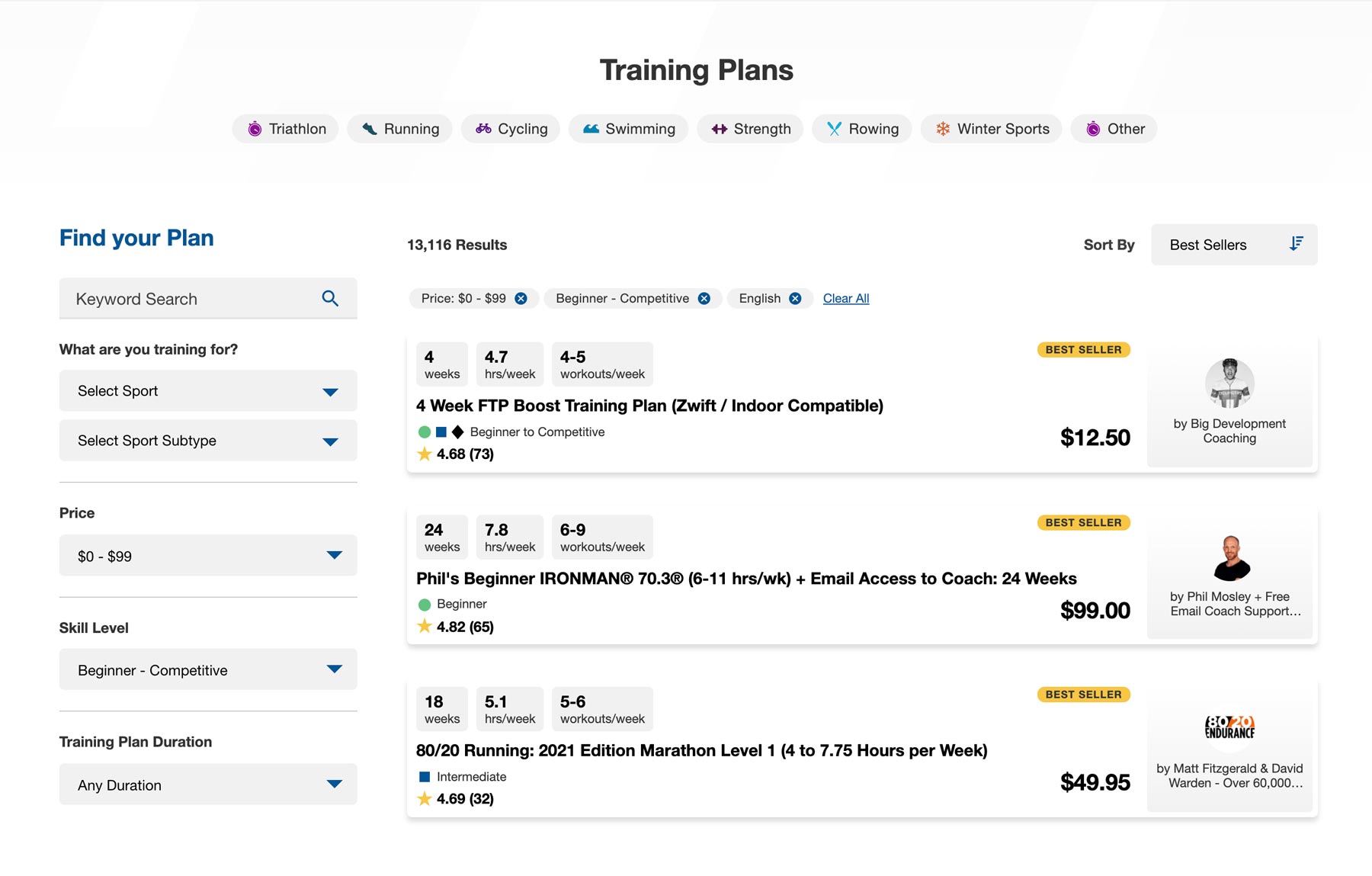Remove the Beginner - Competitive filter chip

tap(704, 298)
